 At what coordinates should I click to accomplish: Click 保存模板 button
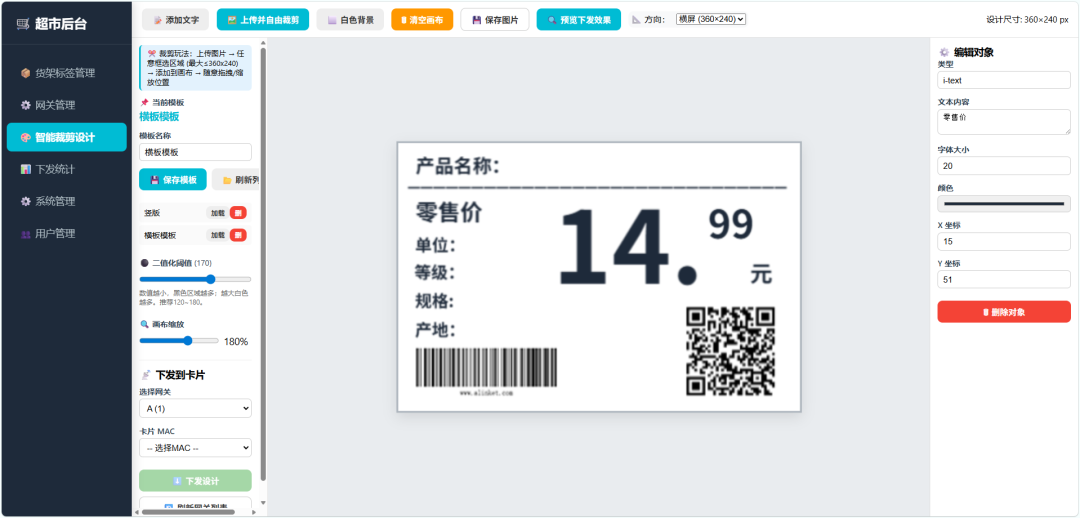(172, 180)
